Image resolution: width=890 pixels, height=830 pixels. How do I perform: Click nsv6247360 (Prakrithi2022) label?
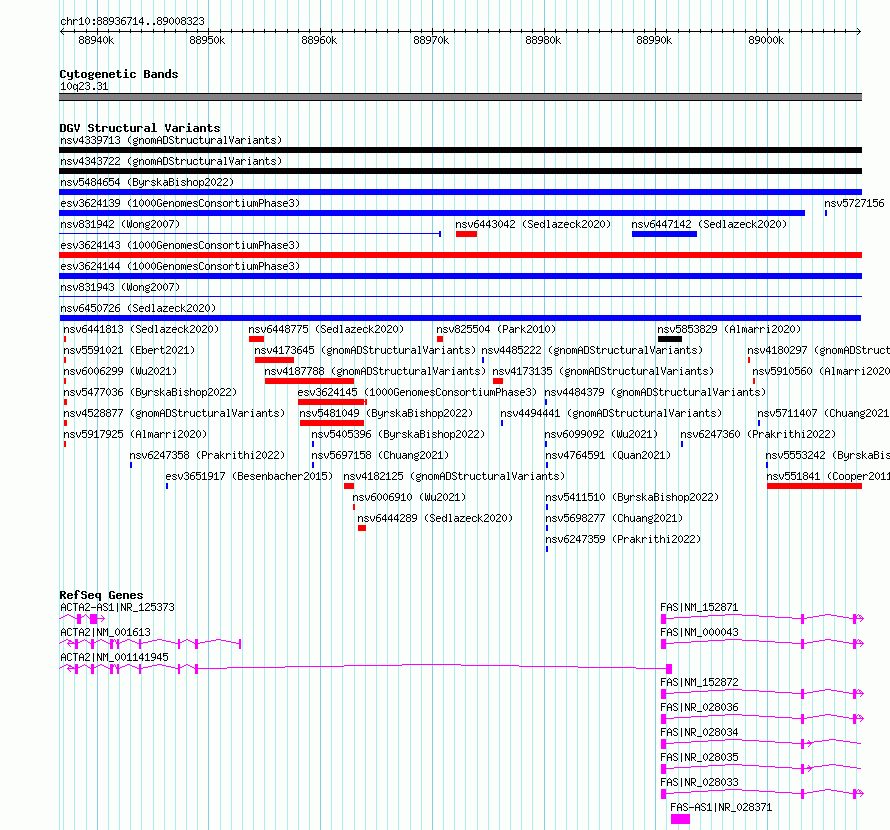(758, 434)
